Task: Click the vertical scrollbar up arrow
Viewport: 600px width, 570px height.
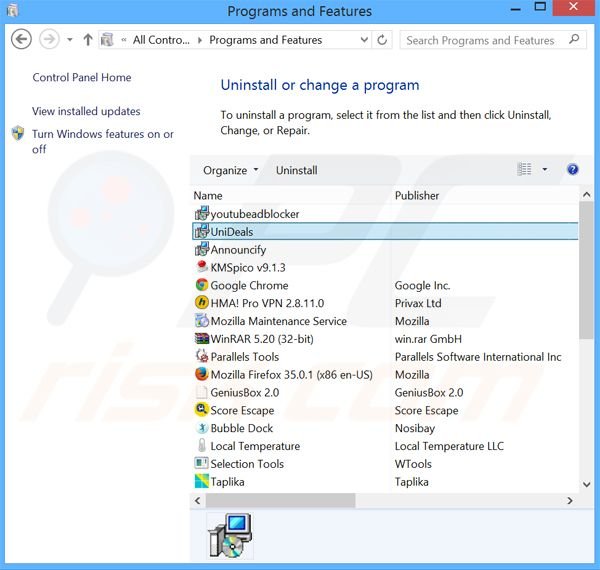Action: 586,195
